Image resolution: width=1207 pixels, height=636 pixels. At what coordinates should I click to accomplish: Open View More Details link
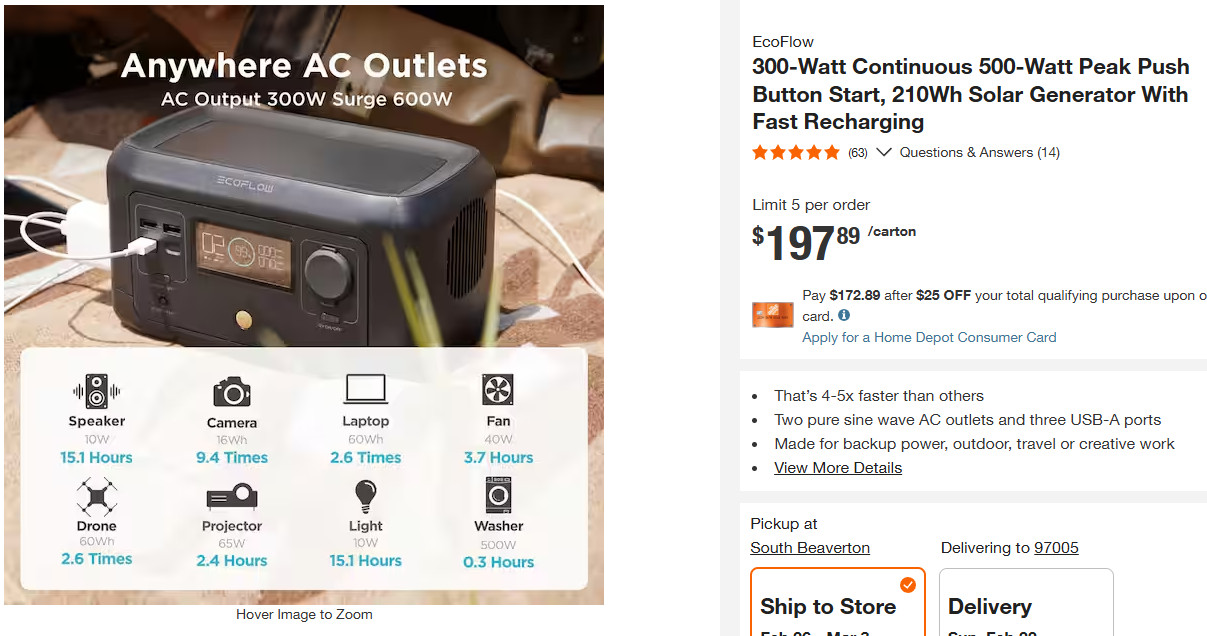click(838, 467)
